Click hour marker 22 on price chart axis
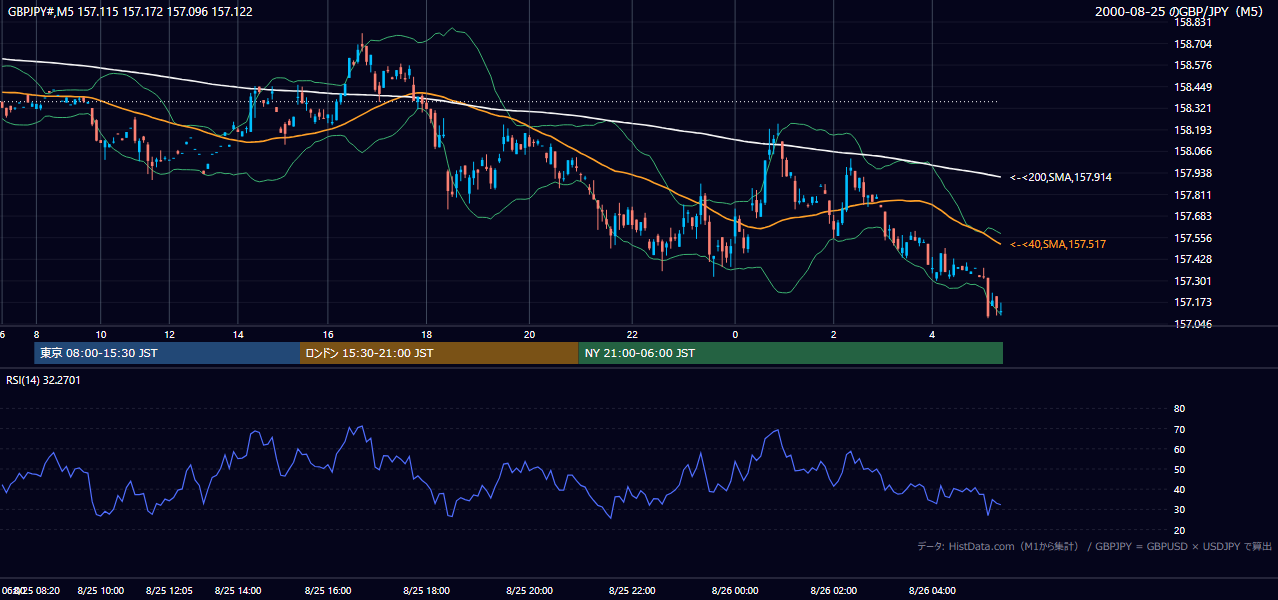Image resolution: width=1278 pixels, height=600 pixels. coord(632,334)
